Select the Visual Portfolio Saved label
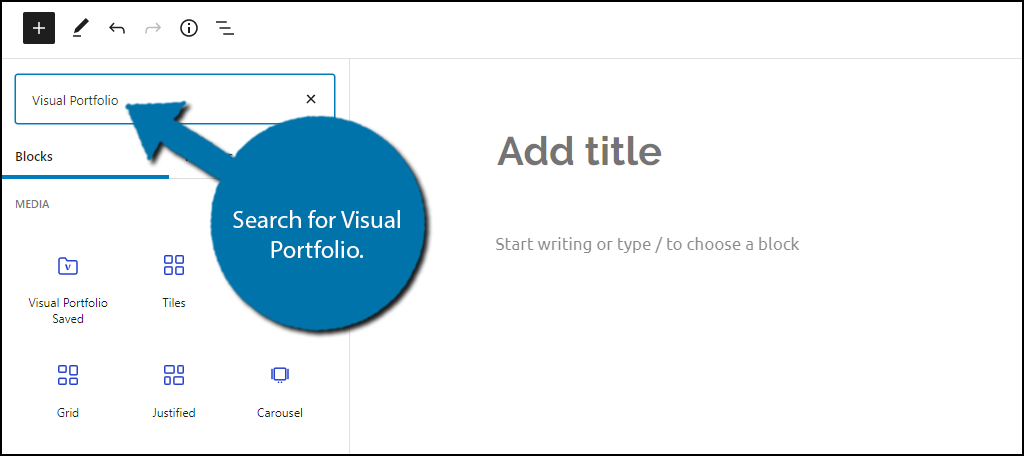 [68, 311]
